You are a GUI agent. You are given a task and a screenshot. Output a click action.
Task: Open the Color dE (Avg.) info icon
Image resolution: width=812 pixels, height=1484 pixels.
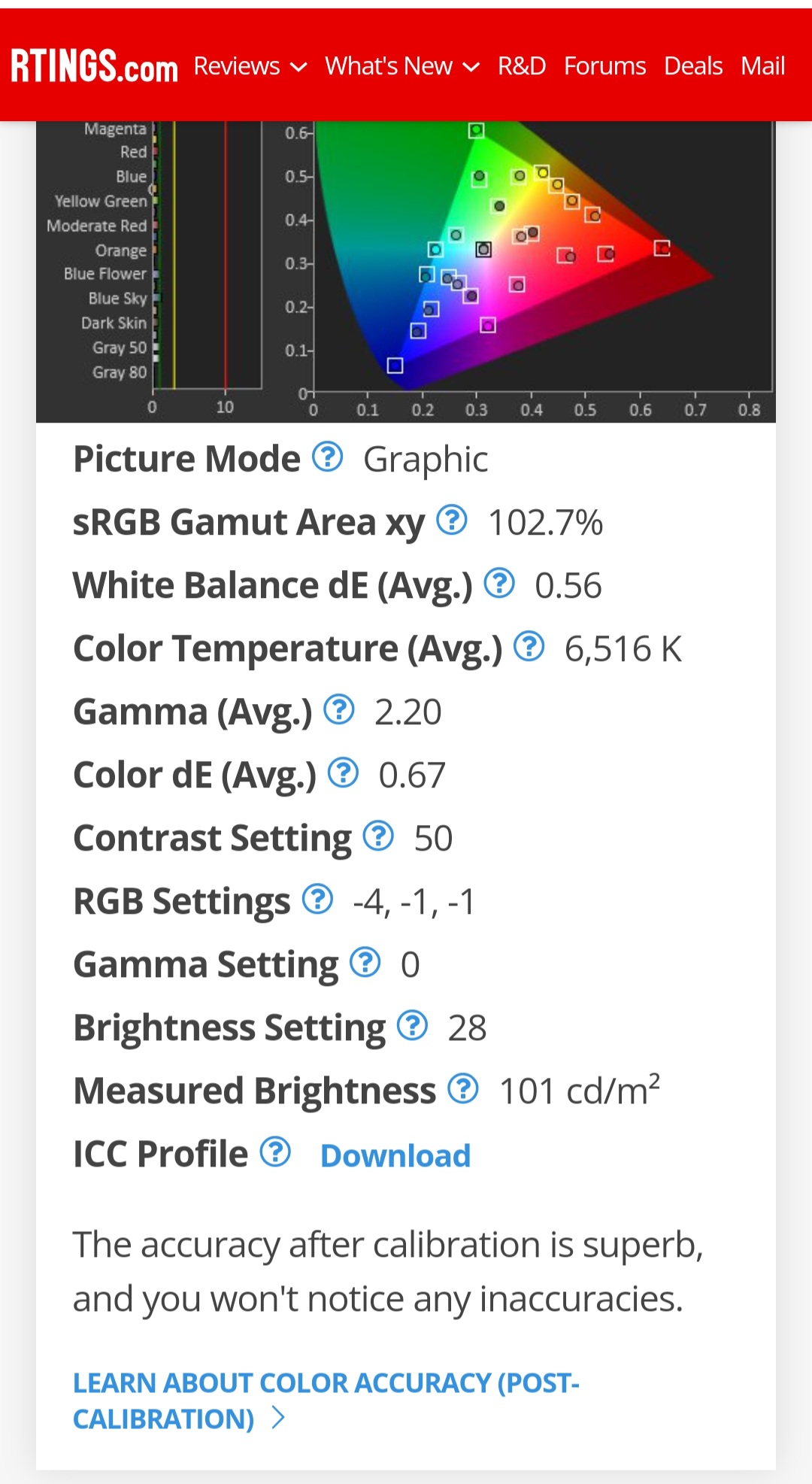[x=344, y=772]
